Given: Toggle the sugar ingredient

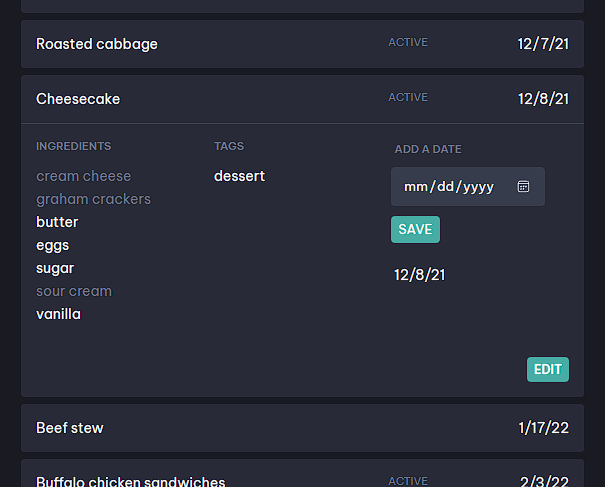Looking at the screenshot, I should click(x=55, y=268).
